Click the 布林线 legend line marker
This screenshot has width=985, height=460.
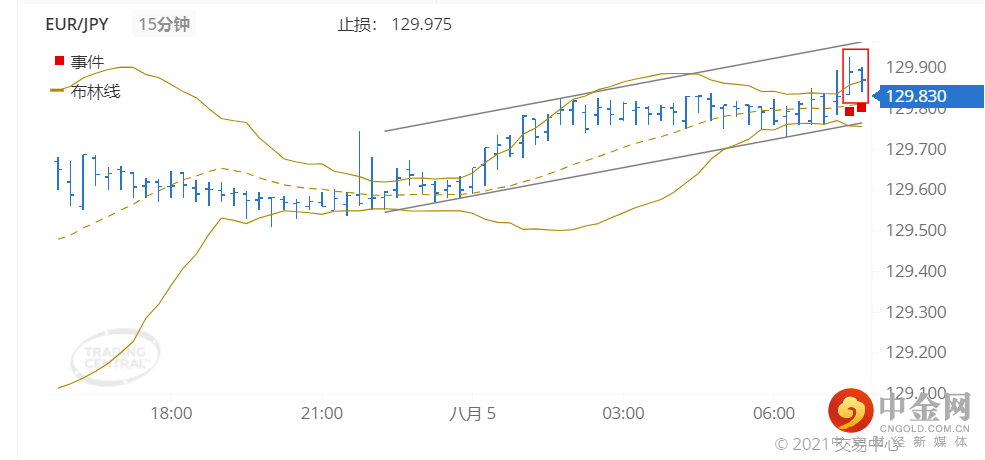pos(59,91)
